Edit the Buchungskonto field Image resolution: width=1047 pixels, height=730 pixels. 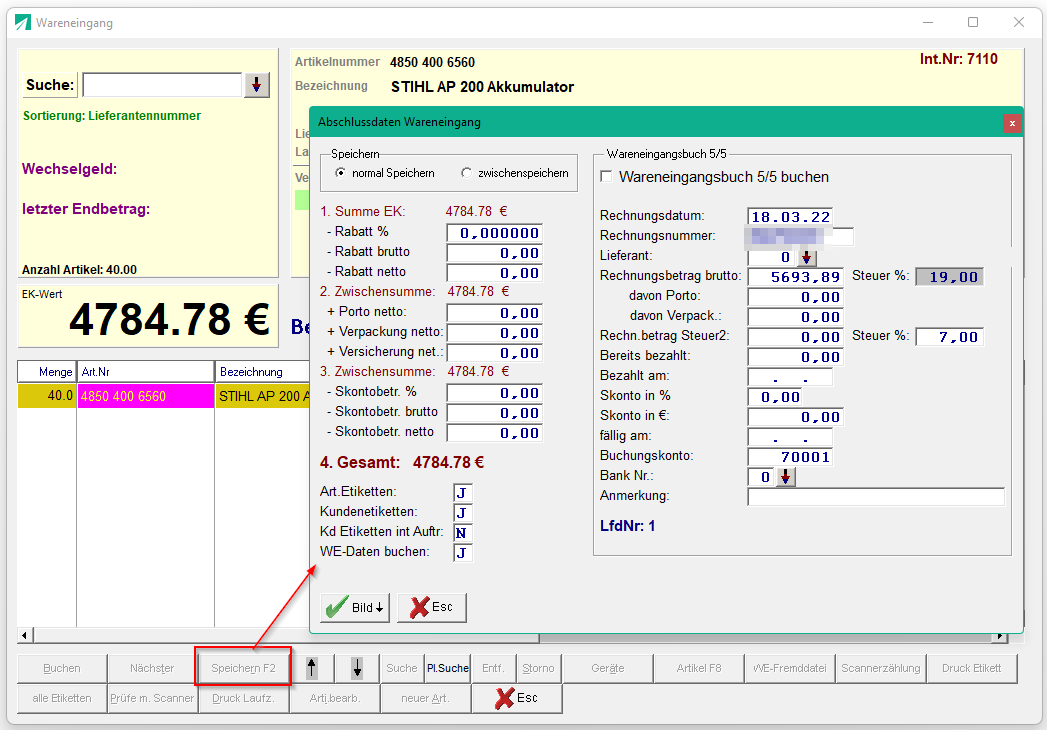pyautogui.click(x=790, y=458)
